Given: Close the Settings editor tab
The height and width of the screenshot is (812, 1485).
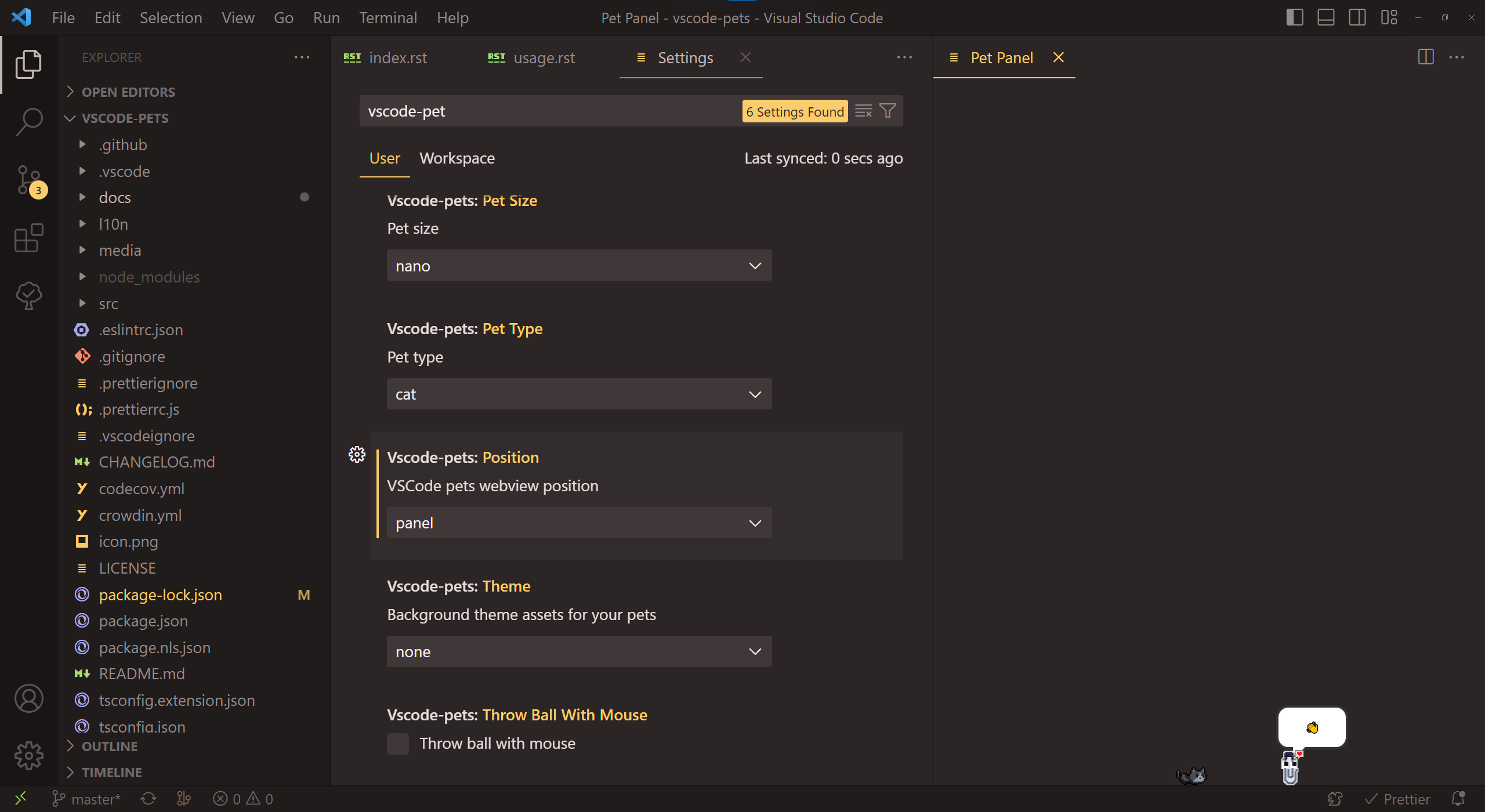Looking at the screenshot, I should [x=745, y=57].
